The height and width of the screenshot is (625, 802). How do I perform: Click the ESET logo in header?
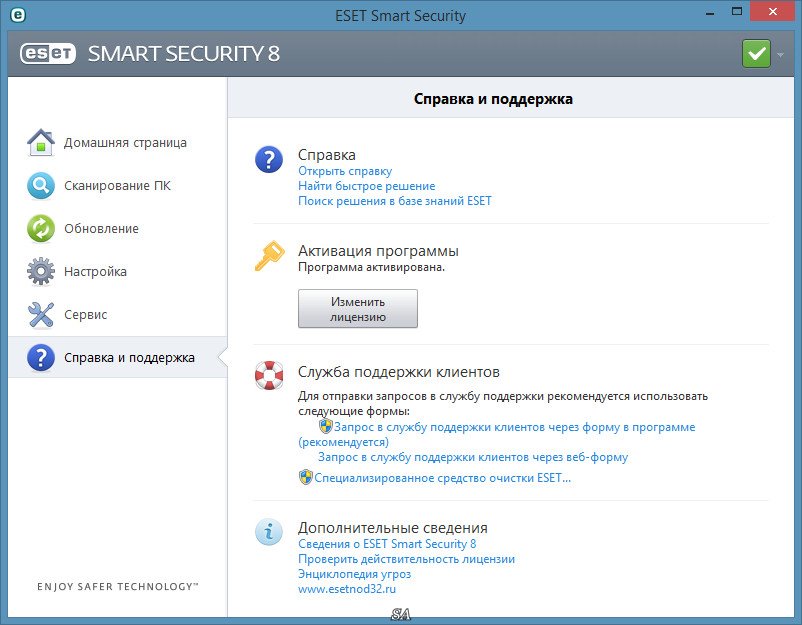tap(48, 54)
